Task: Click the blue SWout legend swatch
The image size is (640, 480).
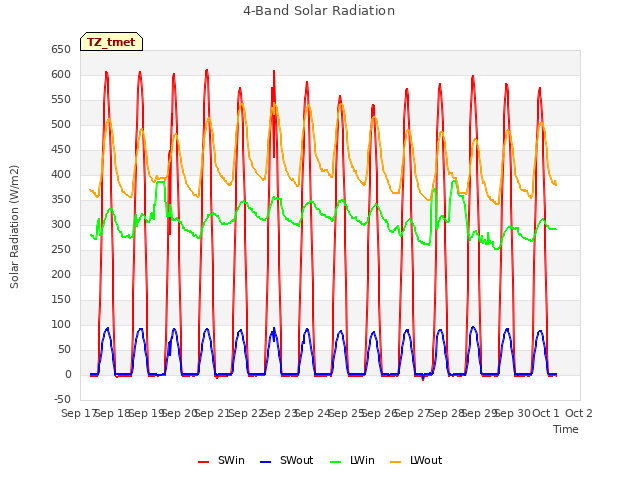Action: pos(265,462)
